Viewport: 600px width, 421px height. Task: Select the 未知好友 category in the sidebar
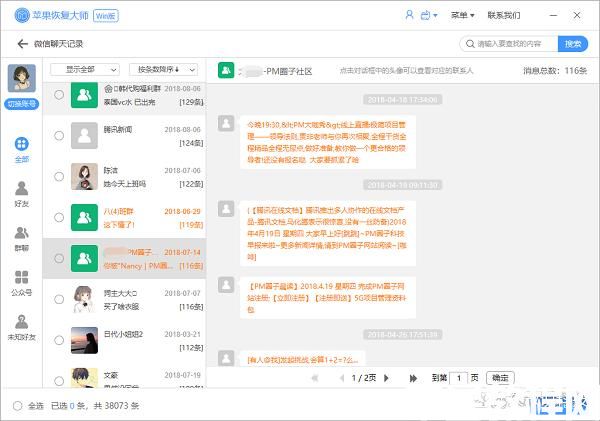point(22,328)
